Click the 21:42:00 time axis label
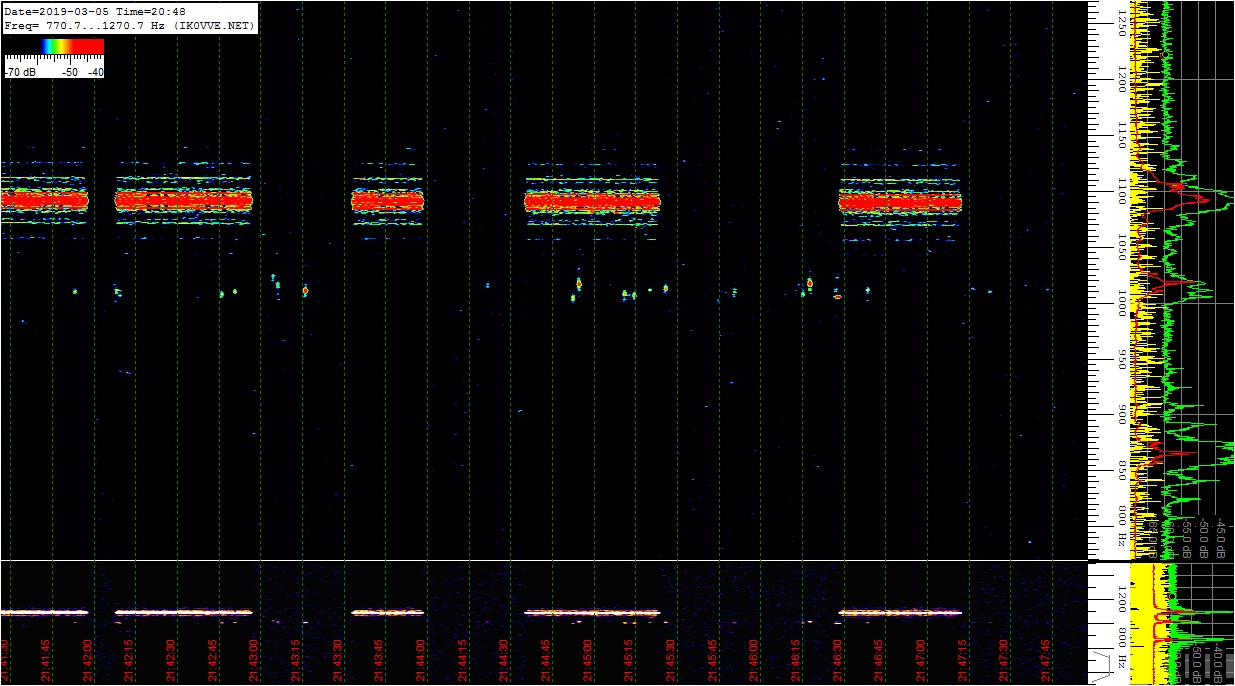The height and width of the screenshot is (686, 1235). click(x=87, y=658)
